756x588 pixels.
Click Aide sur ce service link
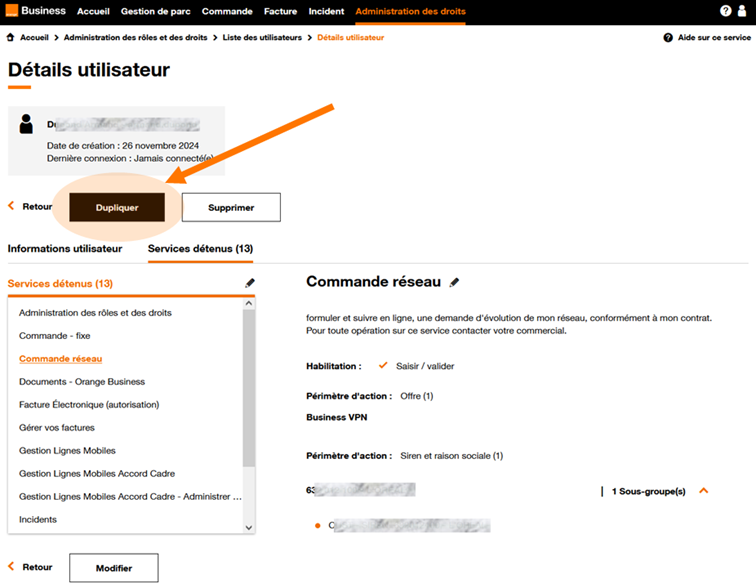click(x=714, y=38)
